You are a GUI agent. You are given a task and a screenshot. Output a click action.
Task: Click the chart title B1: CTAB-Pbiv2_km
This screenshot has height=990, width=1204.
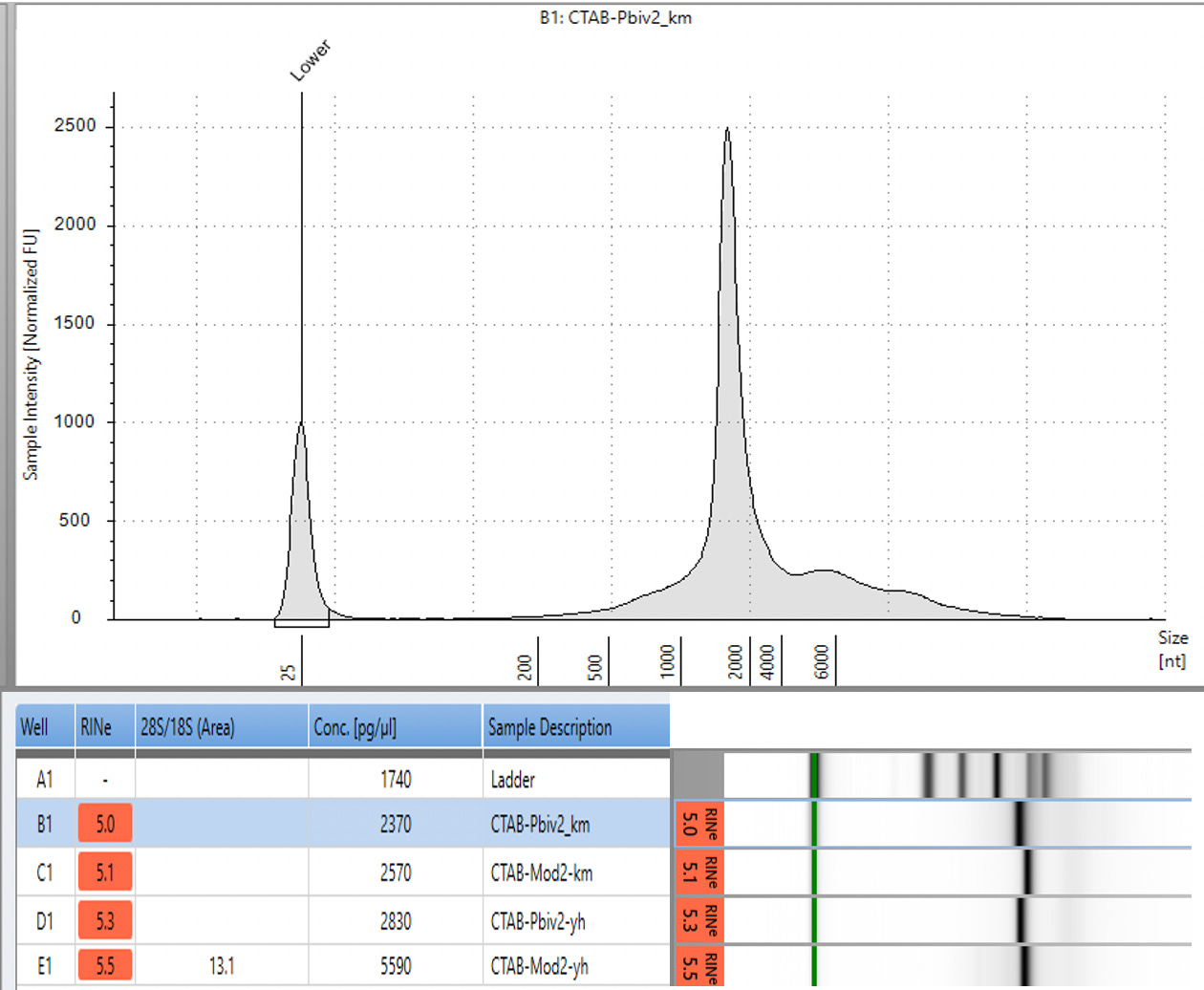[x=615, y=17]
